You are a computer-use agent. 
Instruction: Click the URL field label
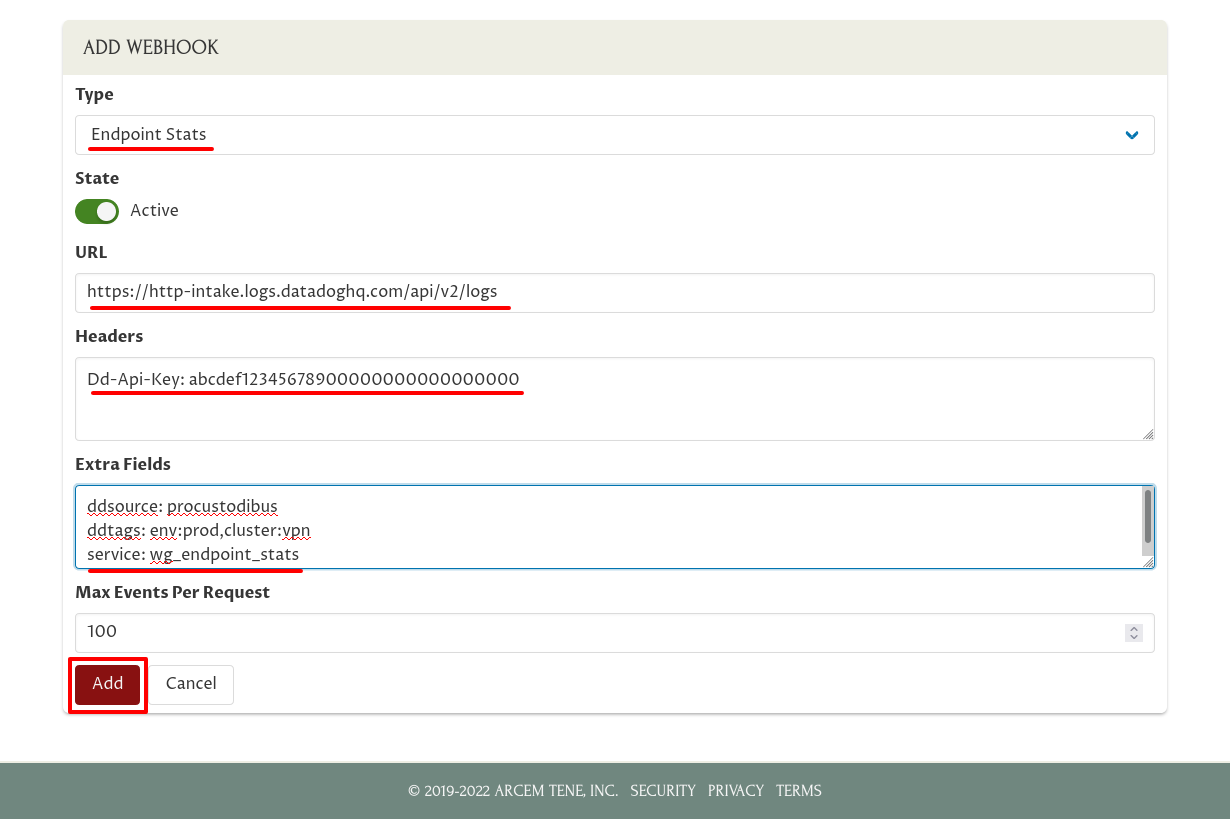[91, 253]
